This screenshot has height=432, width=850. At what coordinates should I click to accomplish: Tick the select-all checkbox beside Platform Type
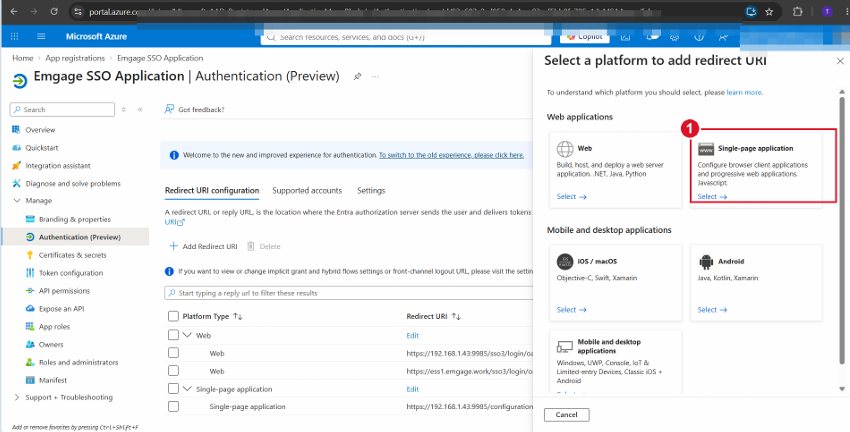[x=173, y=316]
